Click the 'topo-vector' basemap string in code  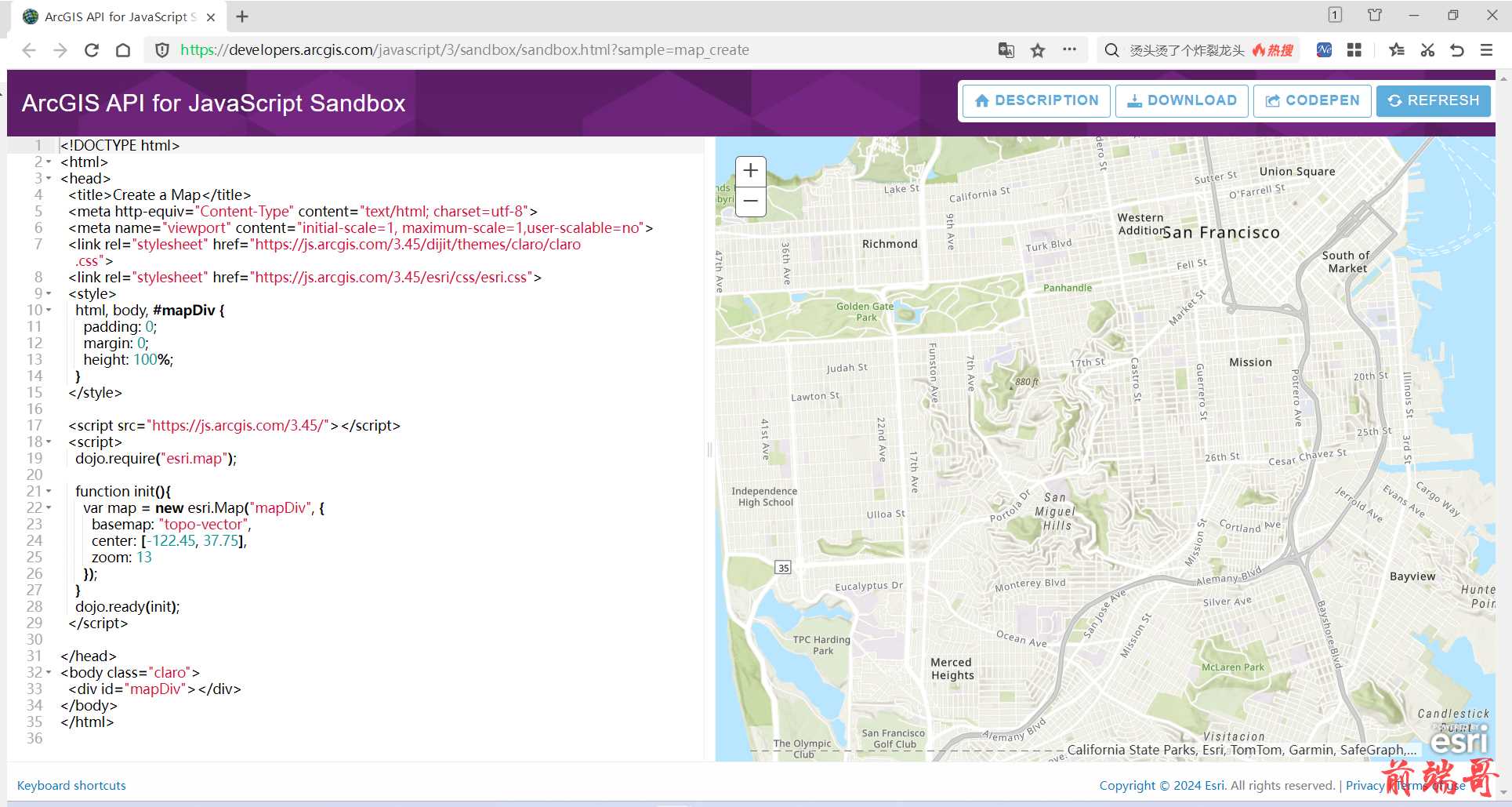(203, 524)
